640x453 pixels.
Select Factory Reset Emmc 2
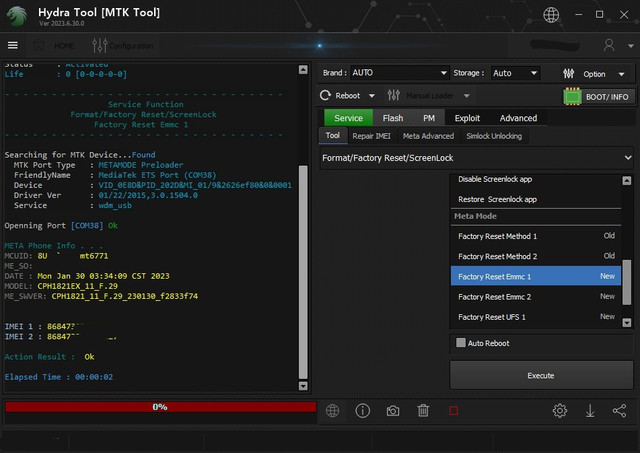pyautogui.click(x=536, y=297)
